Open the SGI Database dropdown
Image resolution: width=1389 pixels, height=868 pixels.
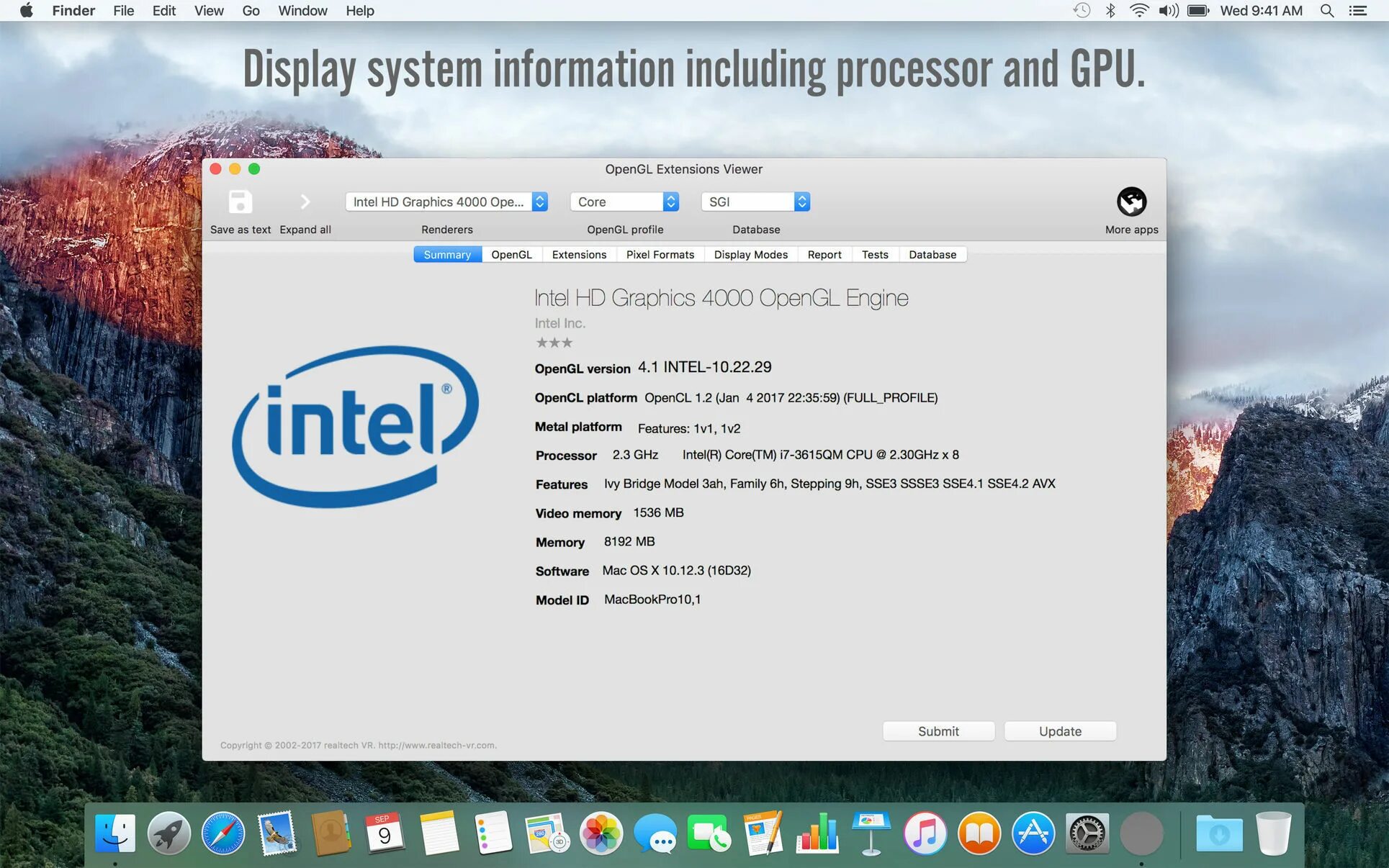tap(755, 202)
